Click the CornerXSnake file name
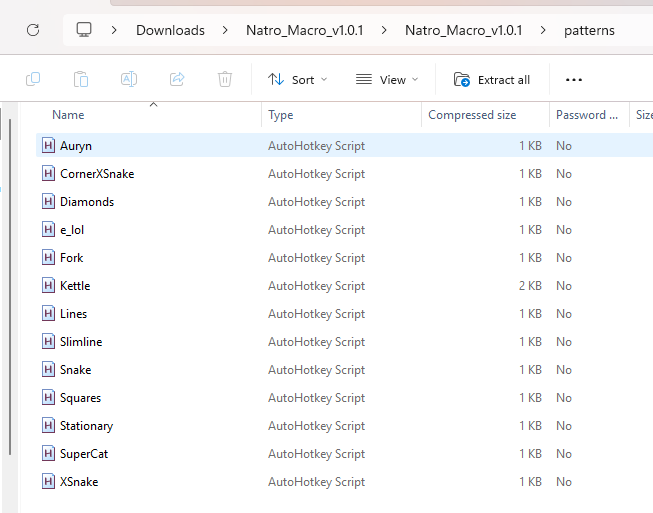This screenshot has height=513, width=653. (x=97, y=174)
